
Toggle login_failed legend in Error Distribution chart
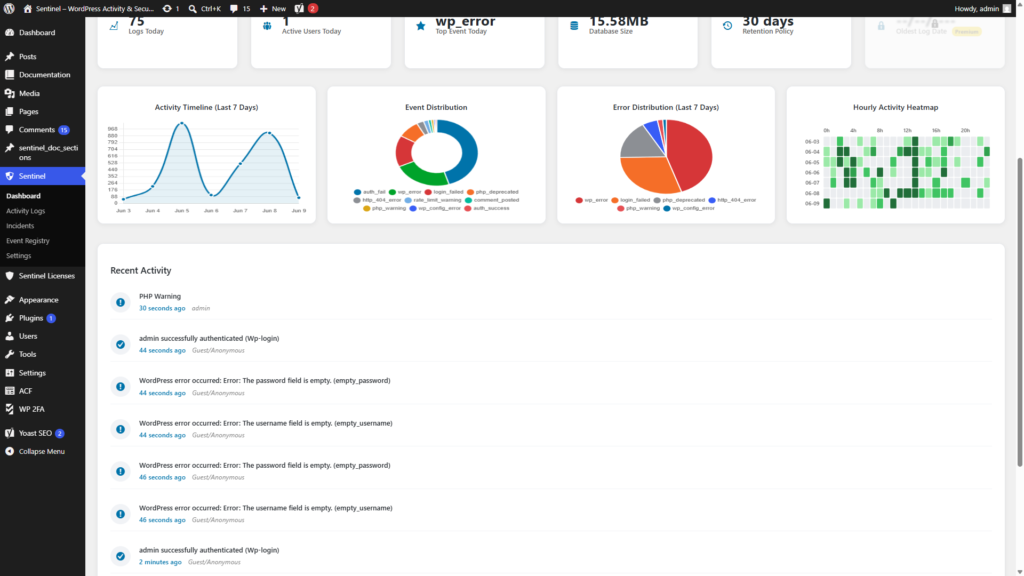point(630,200)
